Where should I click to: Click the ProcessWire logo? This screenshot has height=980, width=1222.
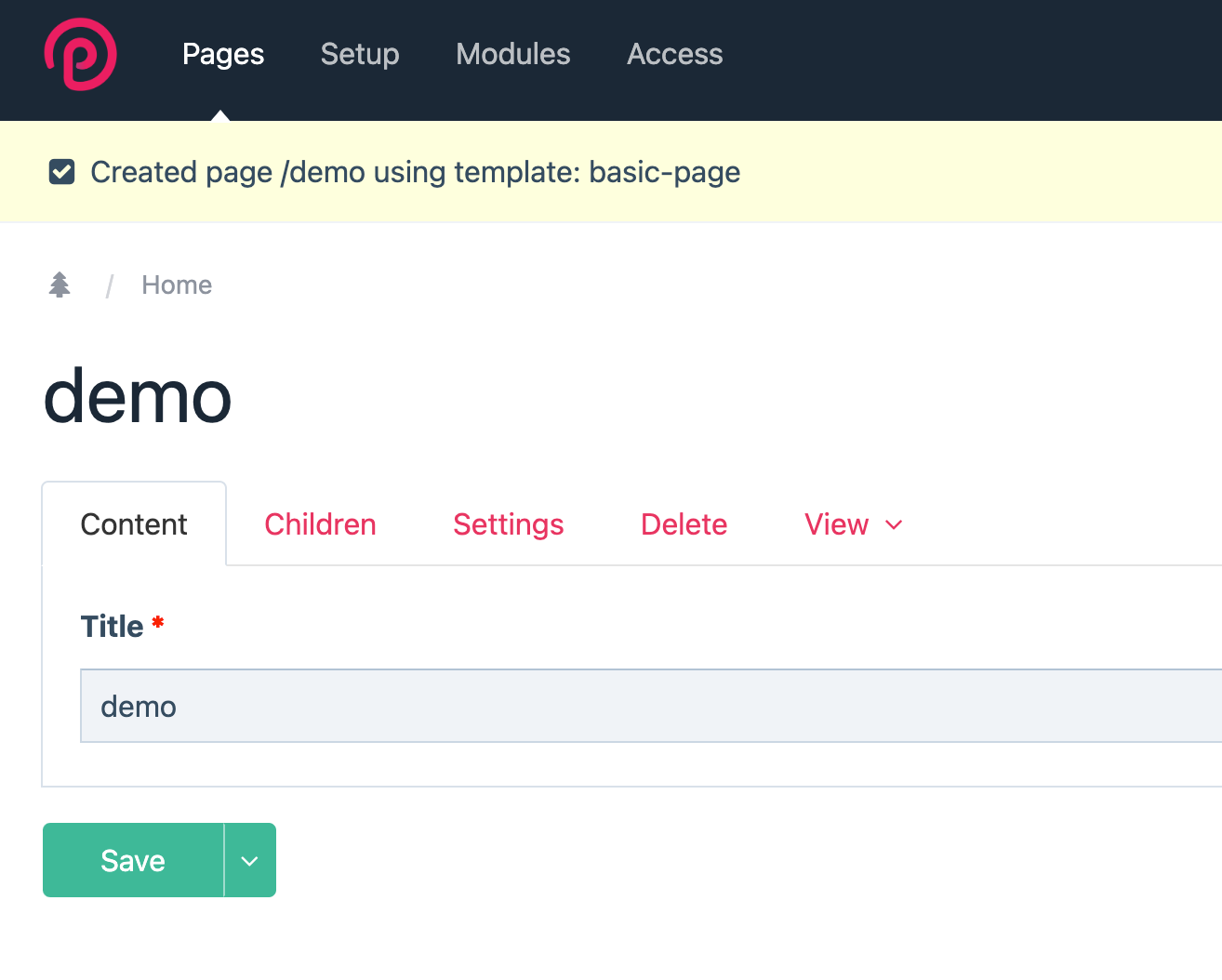click(80, 55)
